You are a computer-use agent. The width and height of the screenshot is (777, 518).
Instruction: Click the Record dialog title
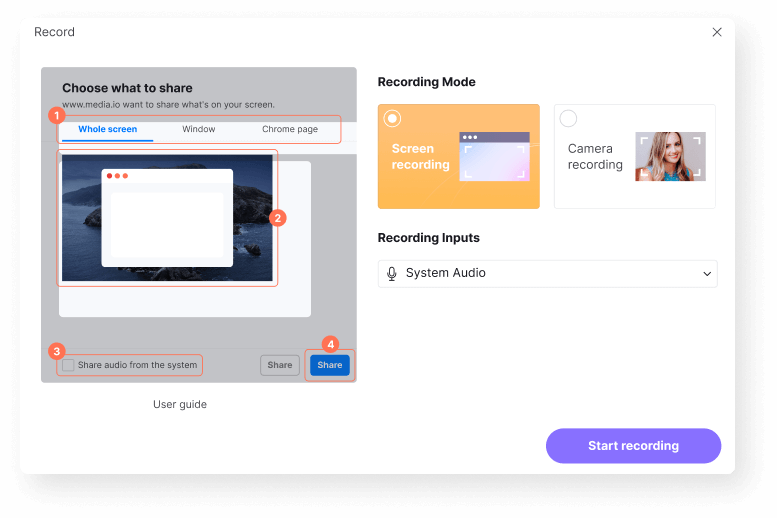[x=55, y=32]
